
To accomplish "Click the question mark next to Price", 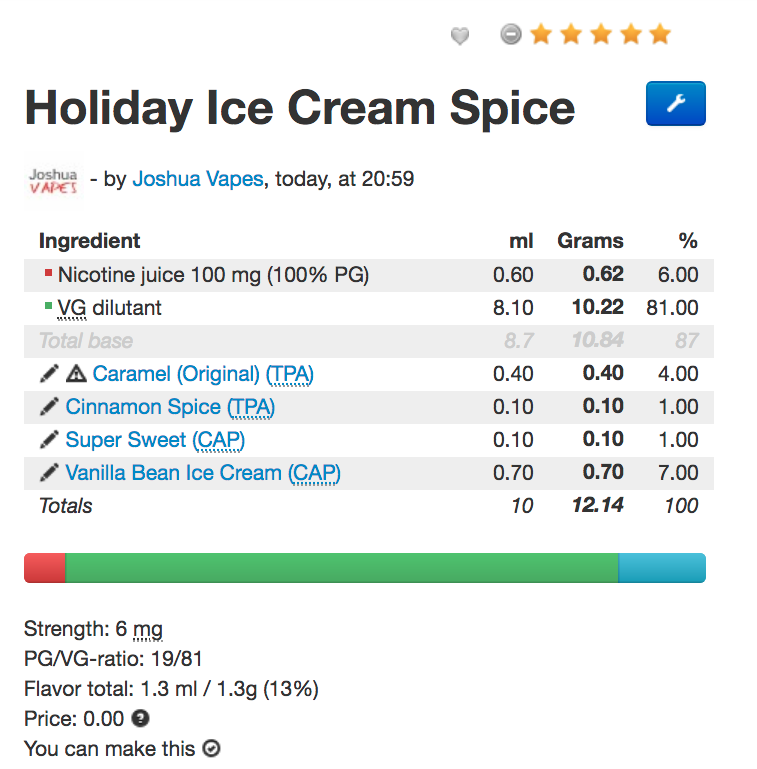I will tap(142, 718).
